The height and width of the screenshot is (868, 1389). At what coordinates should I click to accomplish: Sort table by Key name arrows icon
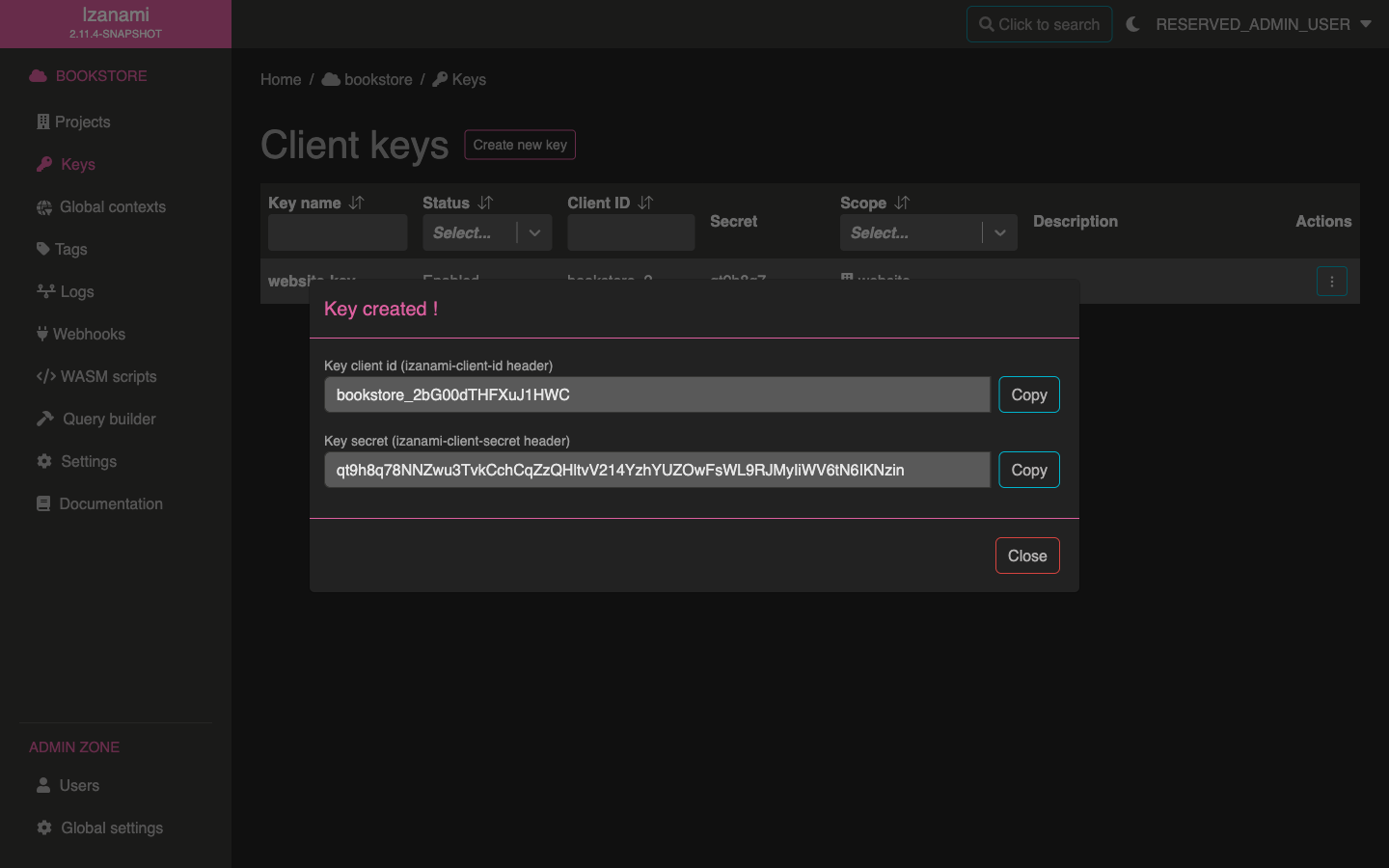[x=357, y=203]
